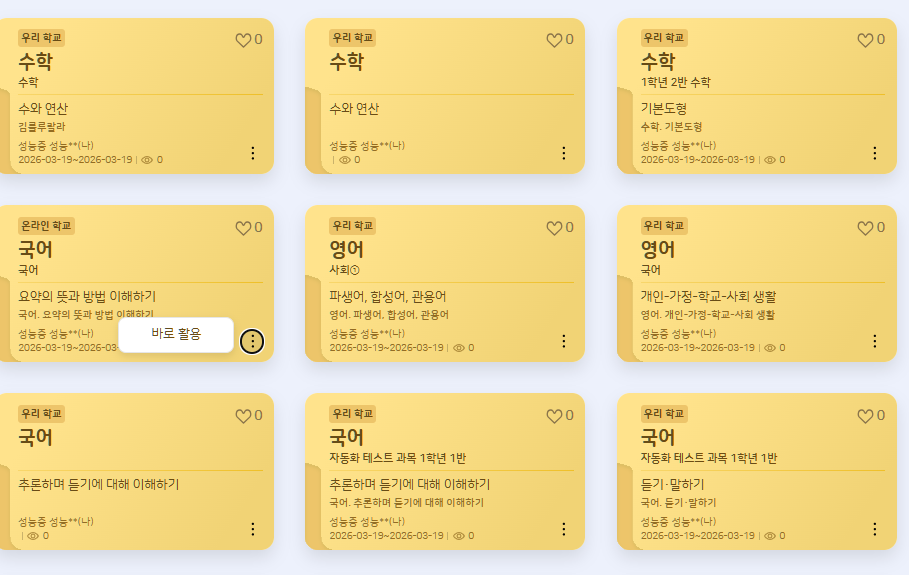Click view-count eye icon on 기본도형 card
The width and height of the screenshot is (909, 575).
pos(770,160)
